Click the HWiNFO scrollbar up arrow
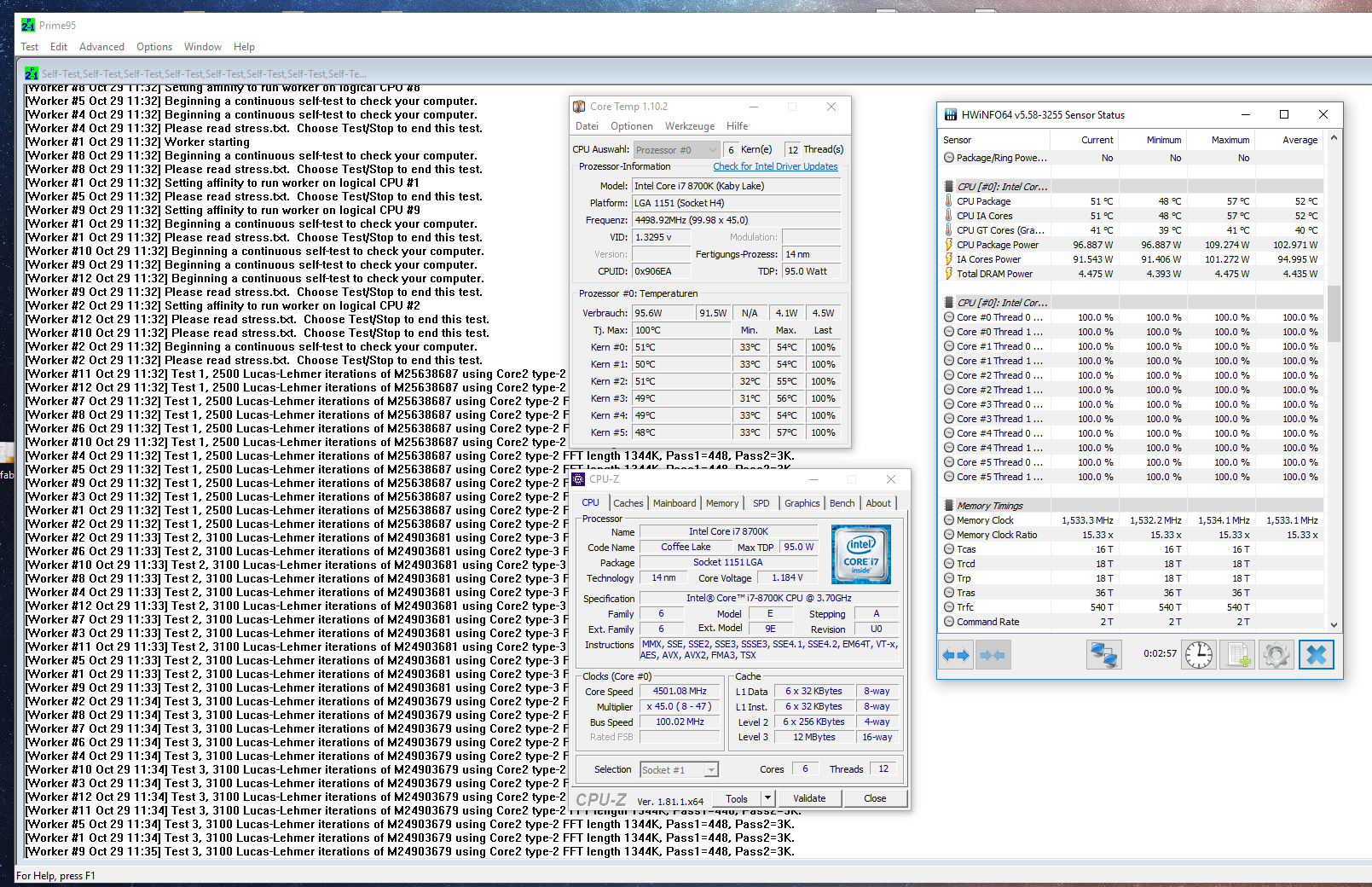This screenshot has width=1372, height=887. coord(1334,138)
